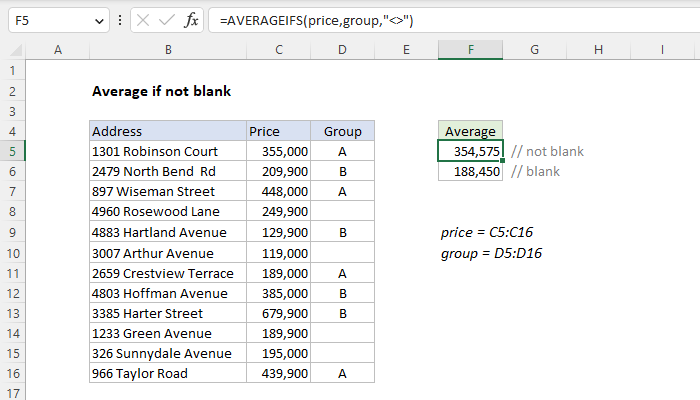700x400 pixels.
Task: Select cell '4960 Rosewood Lane'
Action: 168,211
